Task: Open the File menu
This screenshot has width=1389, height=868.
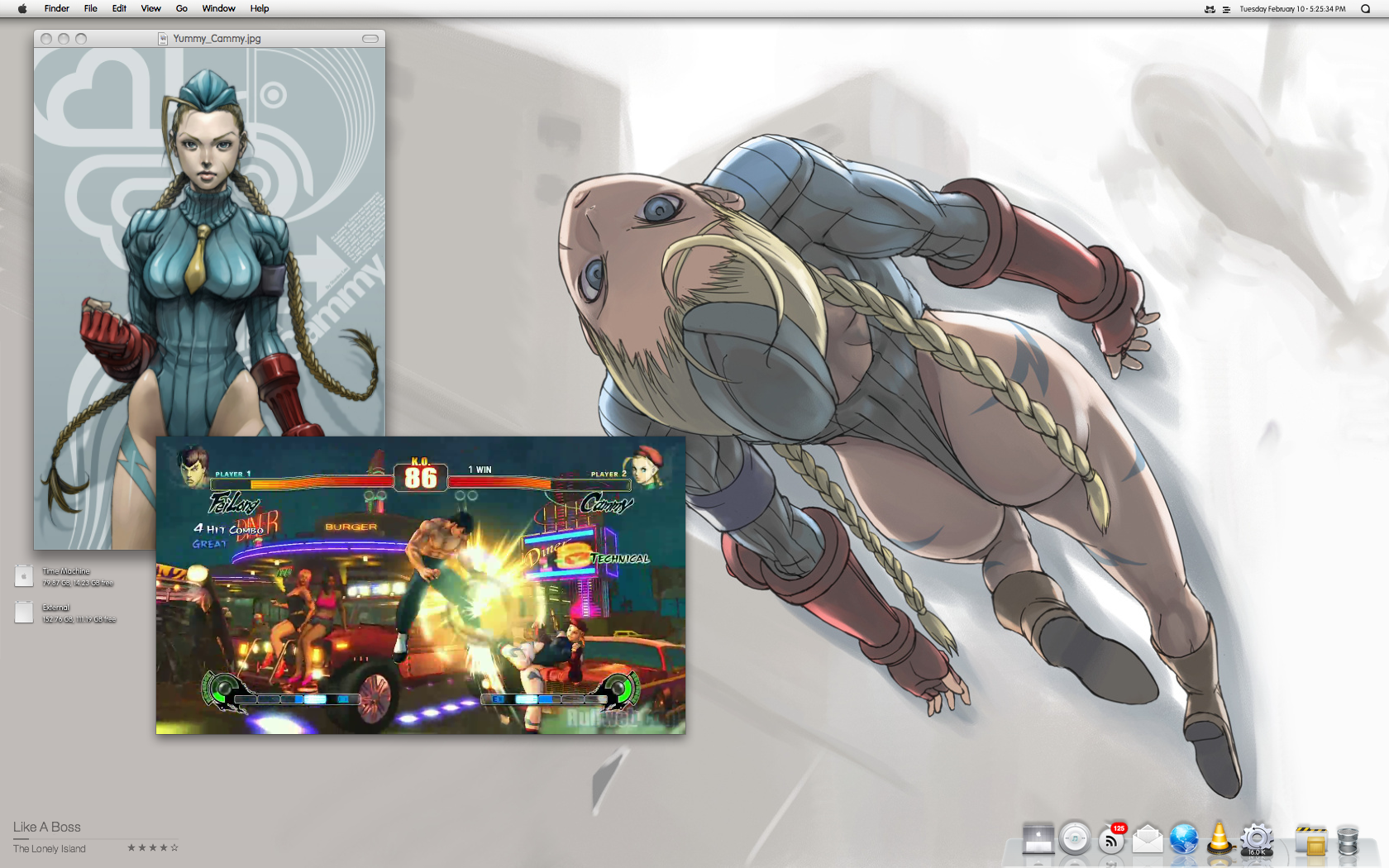Action: [91, 8]
